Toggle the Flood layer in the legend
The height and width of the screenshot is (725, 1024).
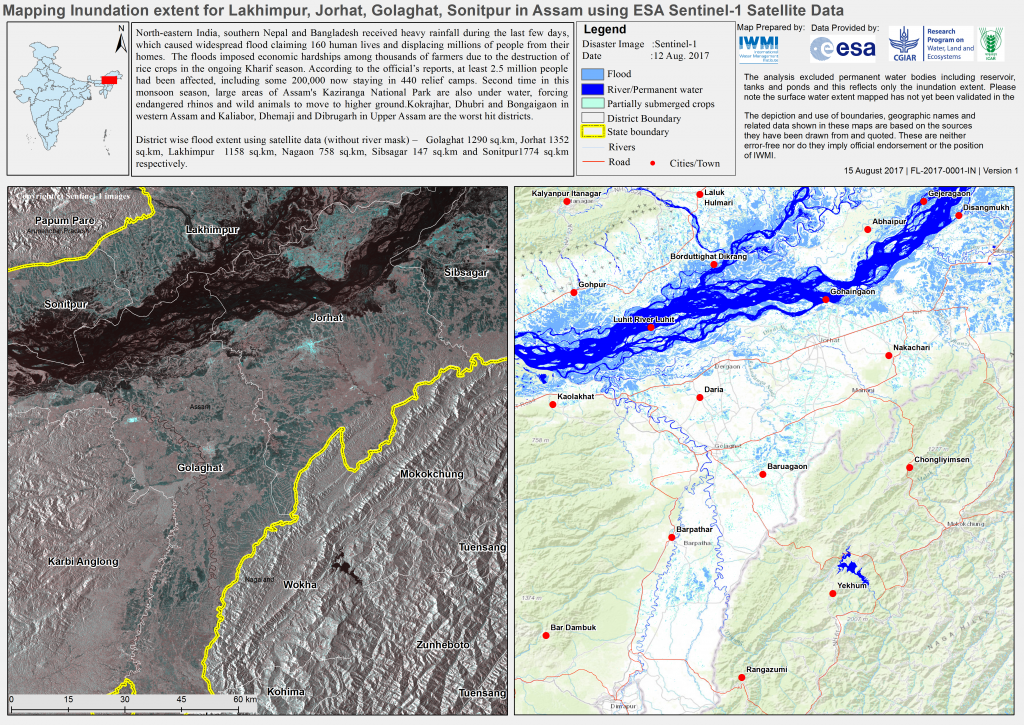click(x=592, y=74)
